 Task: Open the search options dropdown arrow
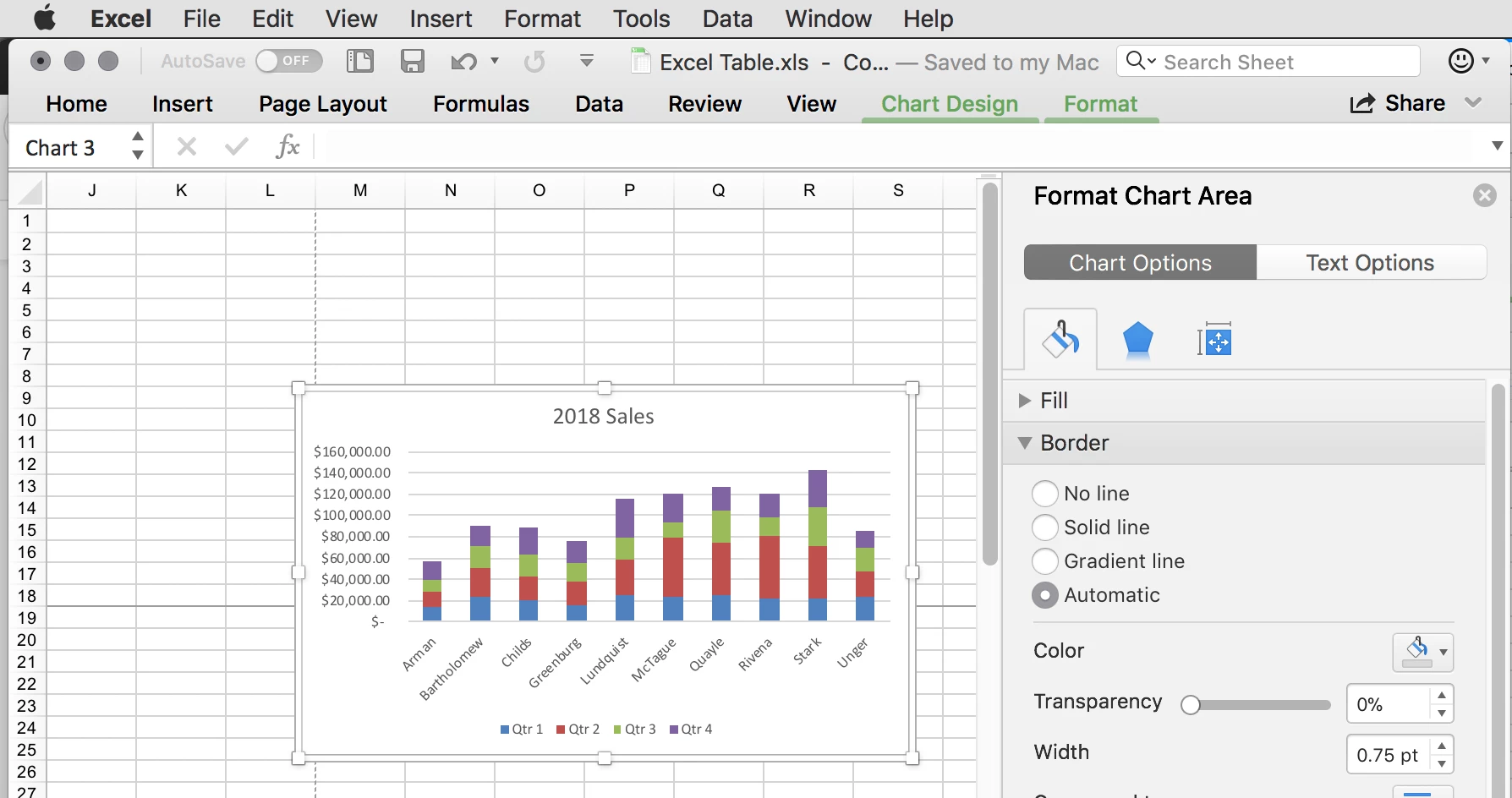tap(1152, 61)
